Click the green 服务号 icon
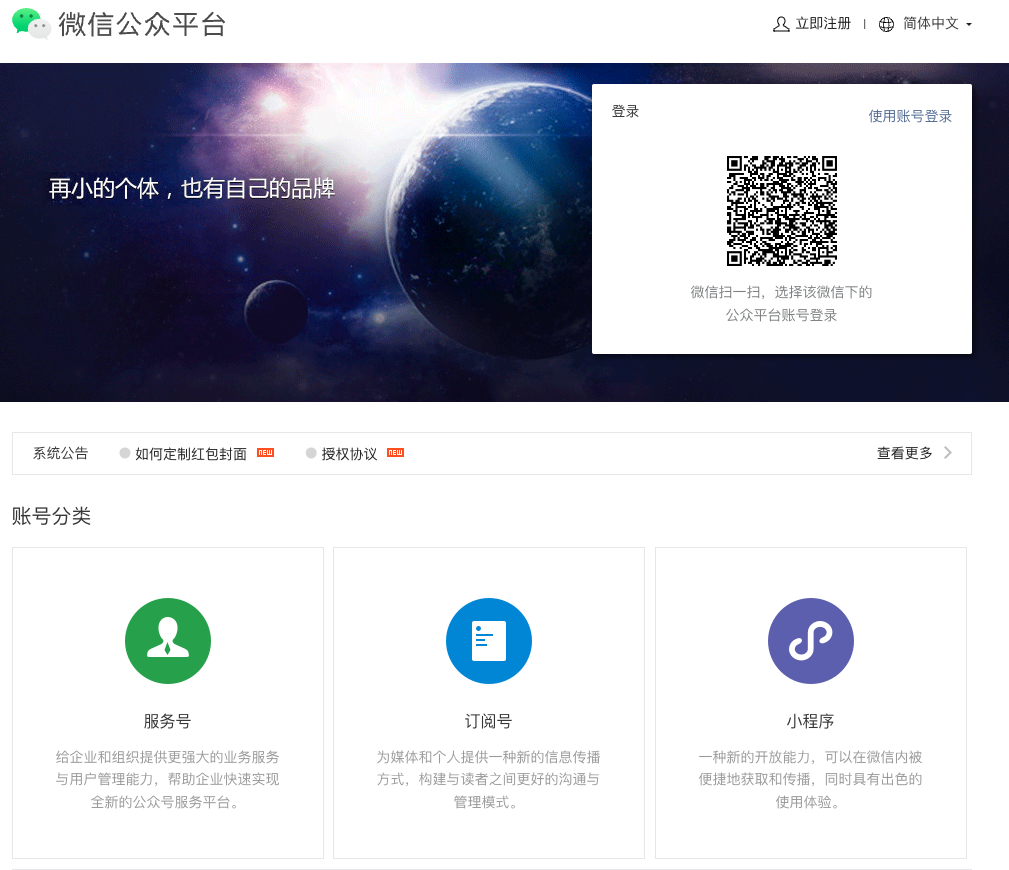Viewport: 1009px width, 870px height. (x=168, y=641)
